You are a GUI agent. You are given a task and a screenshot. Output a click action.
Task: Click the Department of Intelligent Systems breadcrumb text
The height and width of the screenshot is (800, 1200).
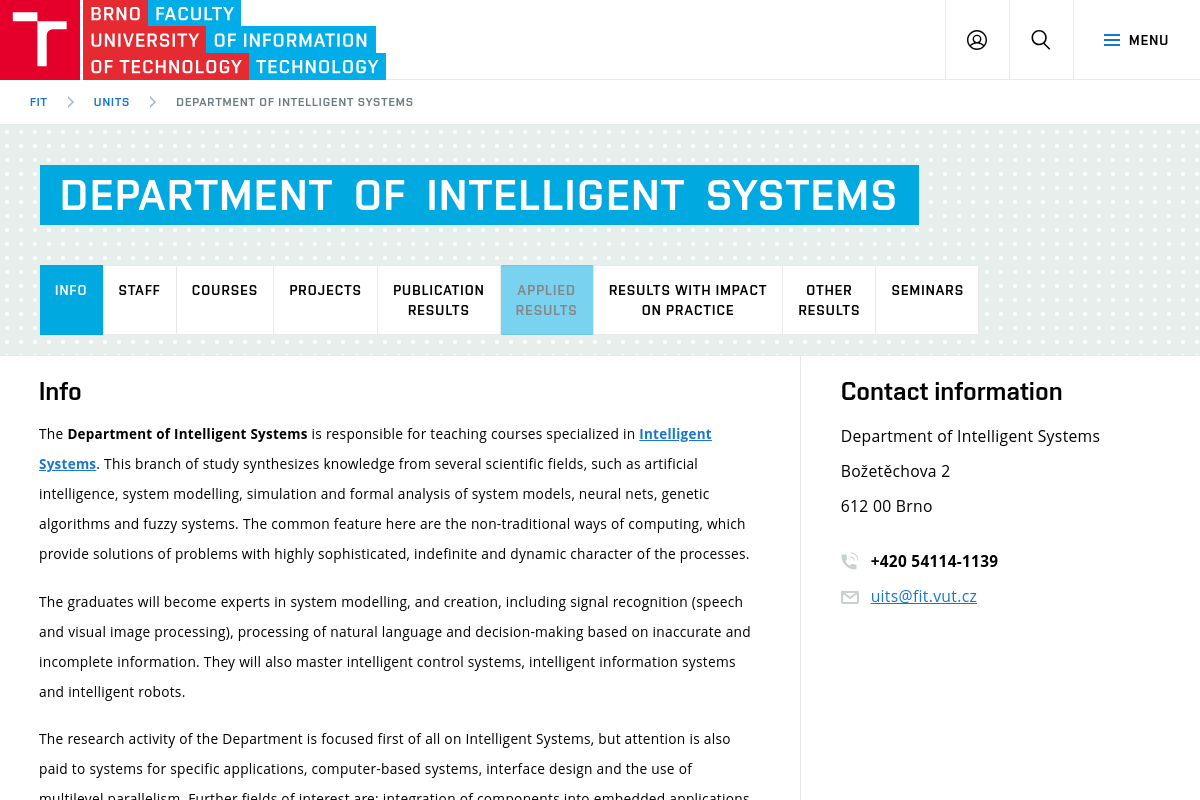click(294, 102)
